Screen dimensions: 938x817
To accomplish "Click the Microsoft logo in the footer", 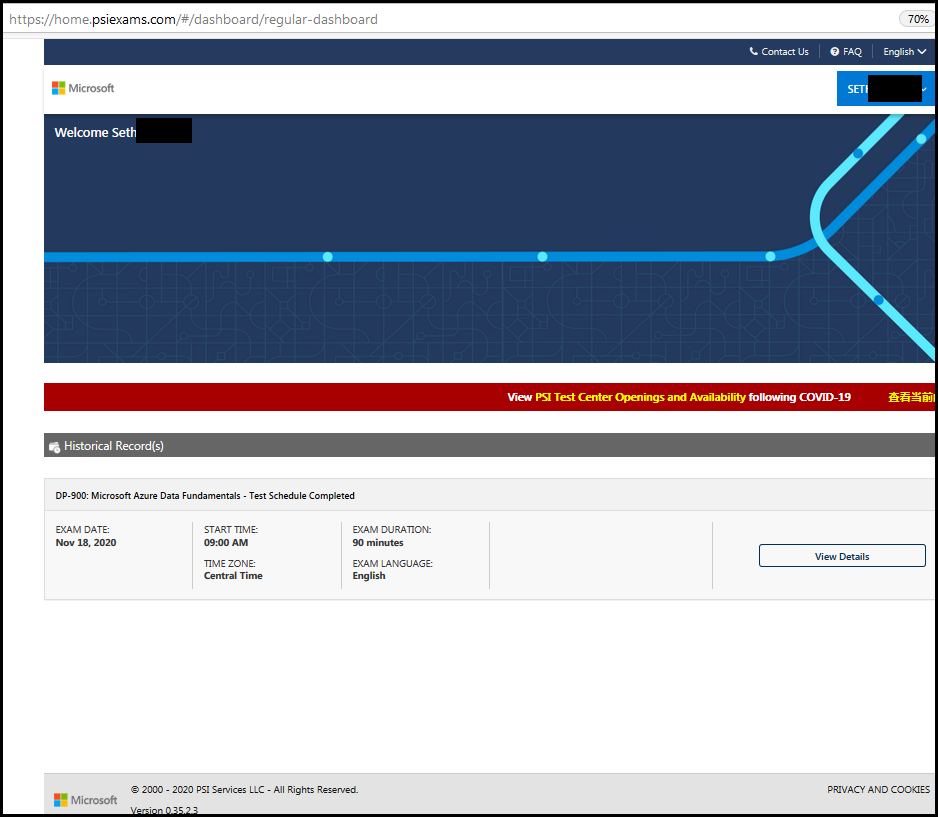I will click(86, 800).
